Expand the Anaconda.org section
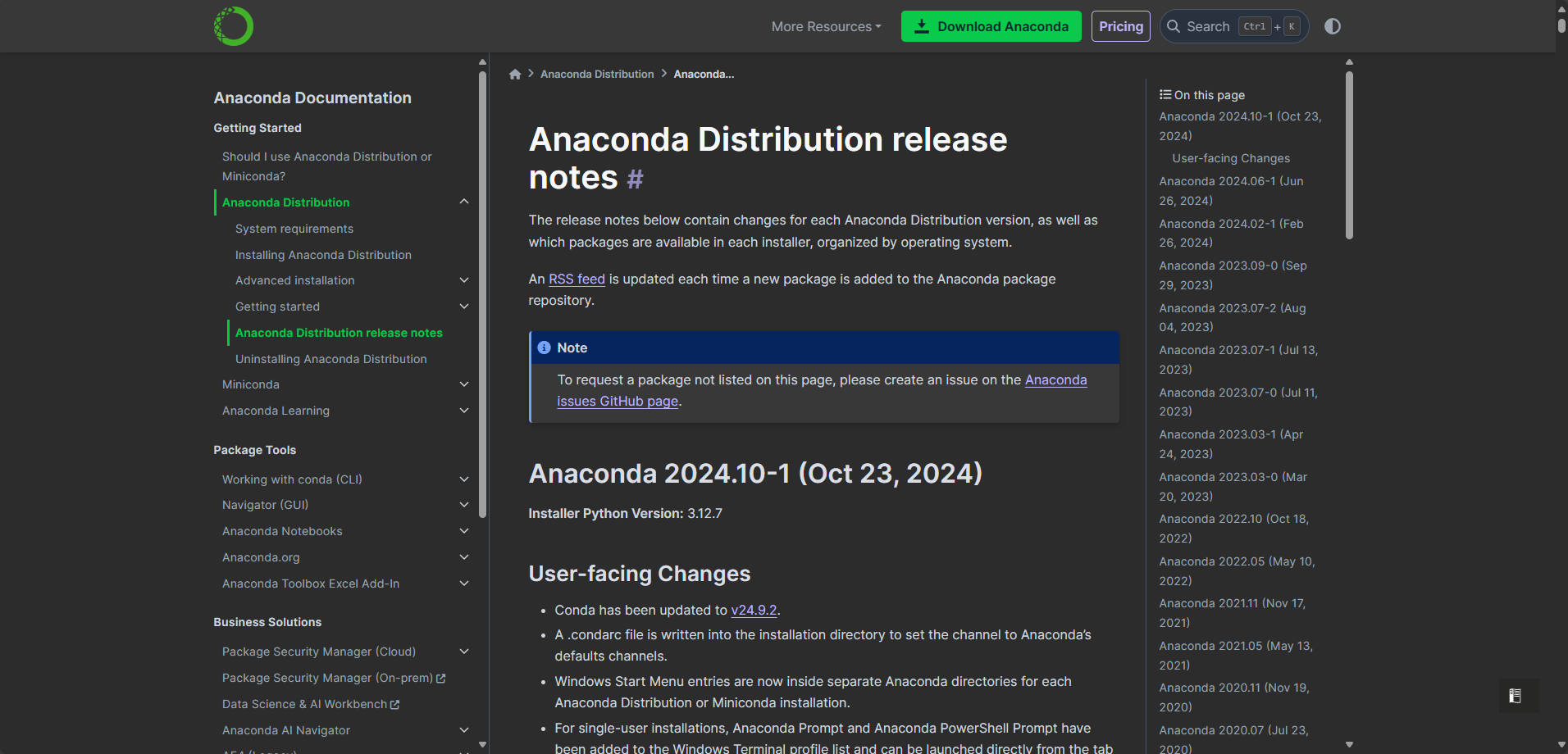 point(464,557)
